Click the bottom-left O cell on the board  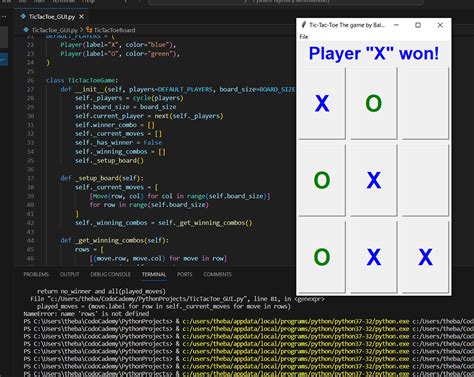[x=322, y=257]
